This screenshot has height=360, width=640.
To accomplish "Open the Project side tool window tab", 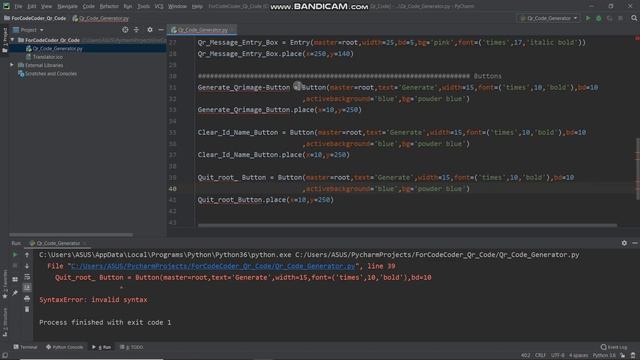I will pos(5,39).
